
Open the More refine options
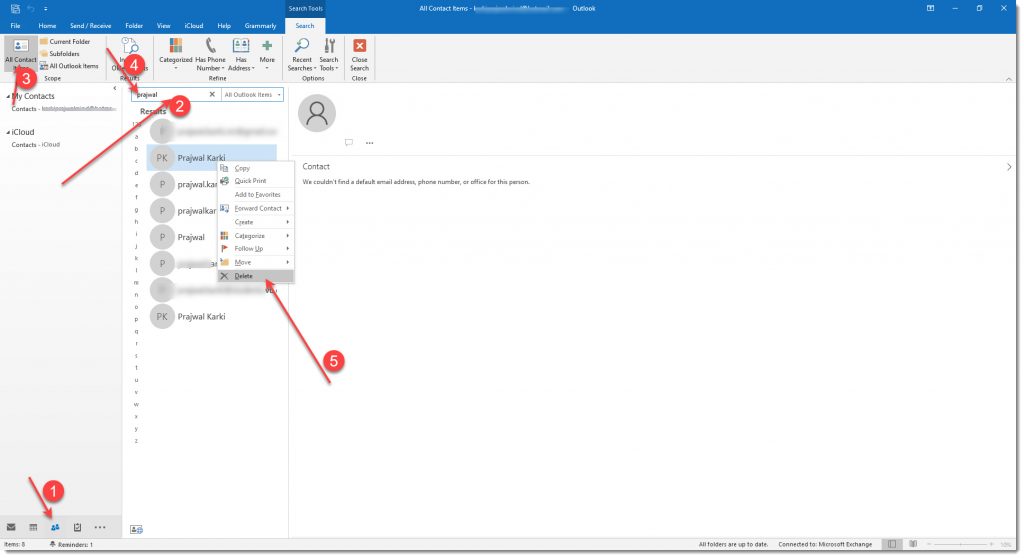(267, 54)
